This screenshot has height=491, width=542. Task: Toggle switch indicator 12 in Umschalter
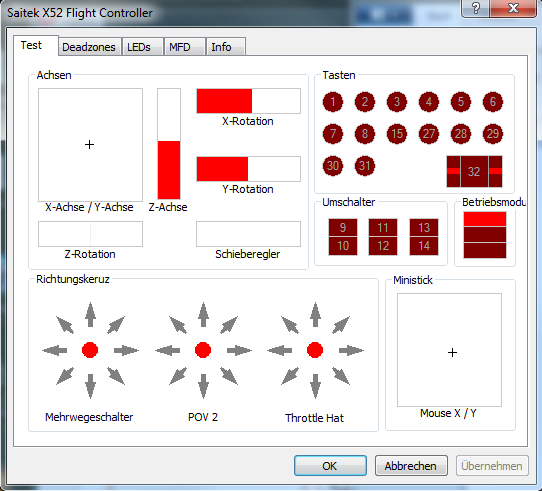[x=383, y=246]
